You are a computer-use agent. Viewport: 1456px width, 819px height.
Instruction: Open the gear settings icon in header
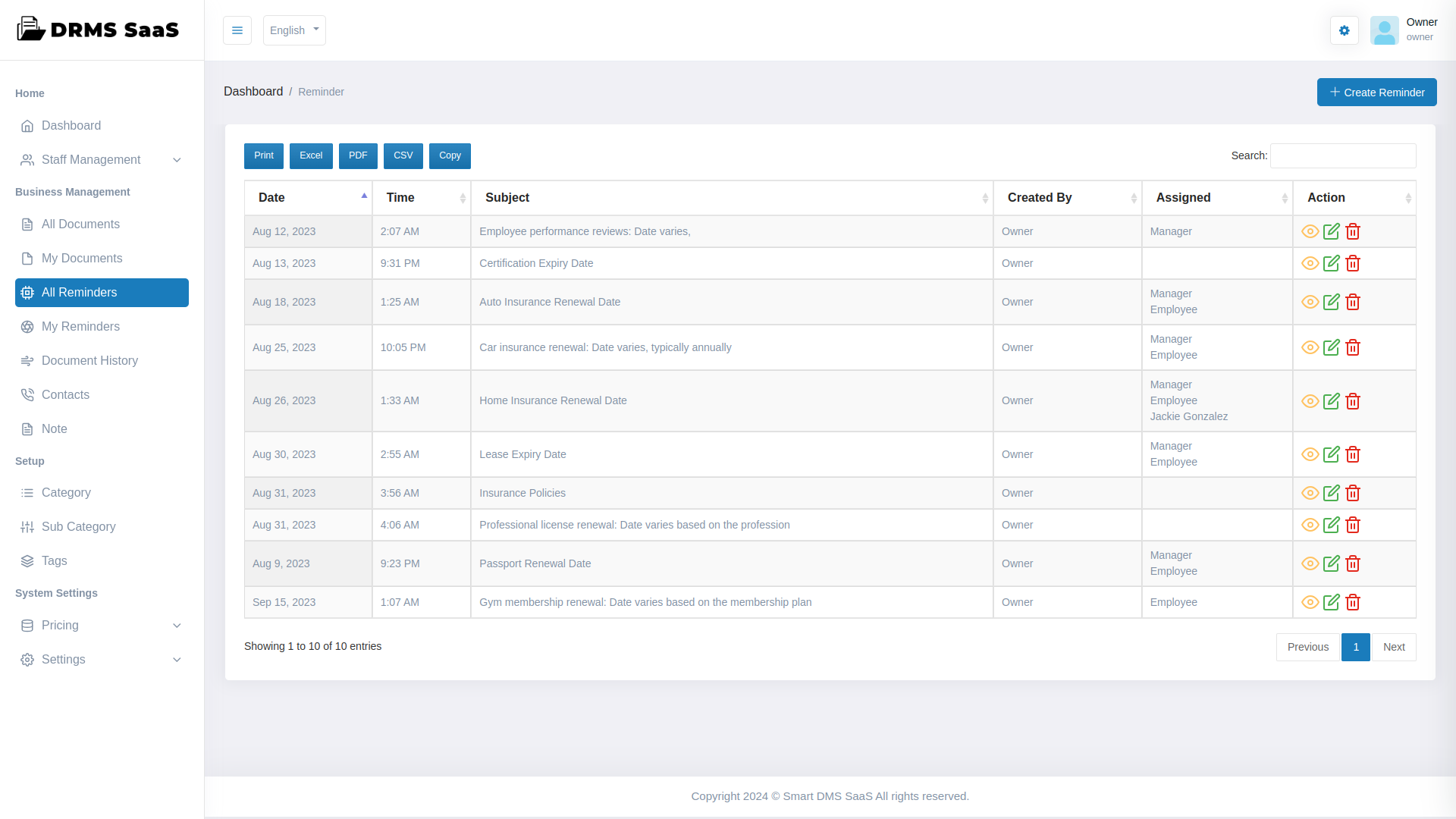tap(1344, 30)
